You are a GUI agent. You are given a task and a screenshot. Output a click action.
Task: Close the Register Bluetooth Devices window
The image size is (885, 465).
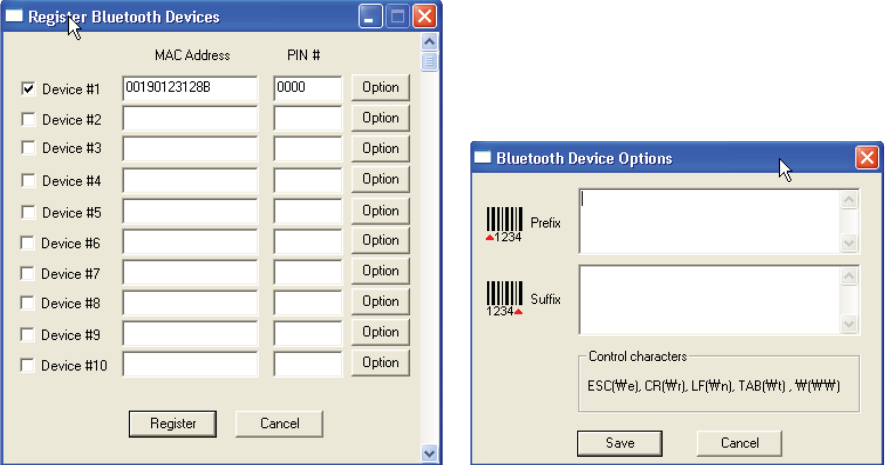[424, 16]
